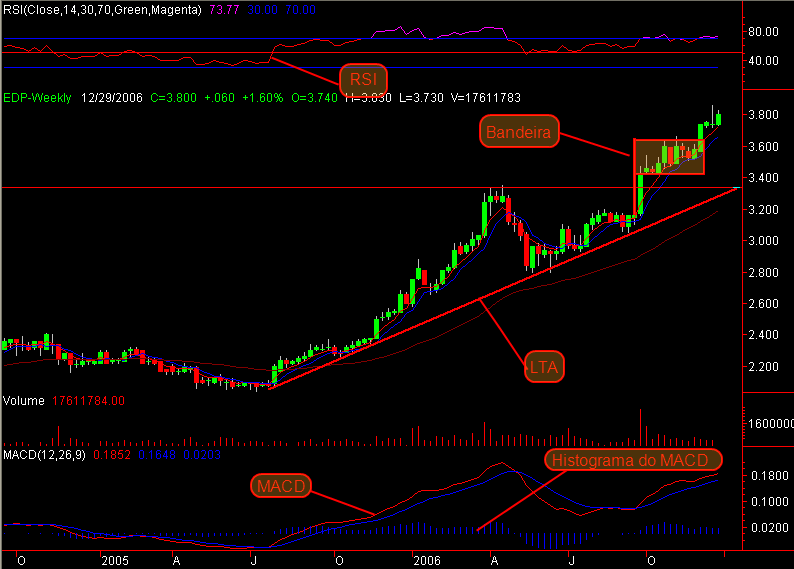Click the RSI upper threshold value 70.00
Image resolution: width=794 pixels, height=569 pixels.
pyautogui.click(x=300, y=10)
